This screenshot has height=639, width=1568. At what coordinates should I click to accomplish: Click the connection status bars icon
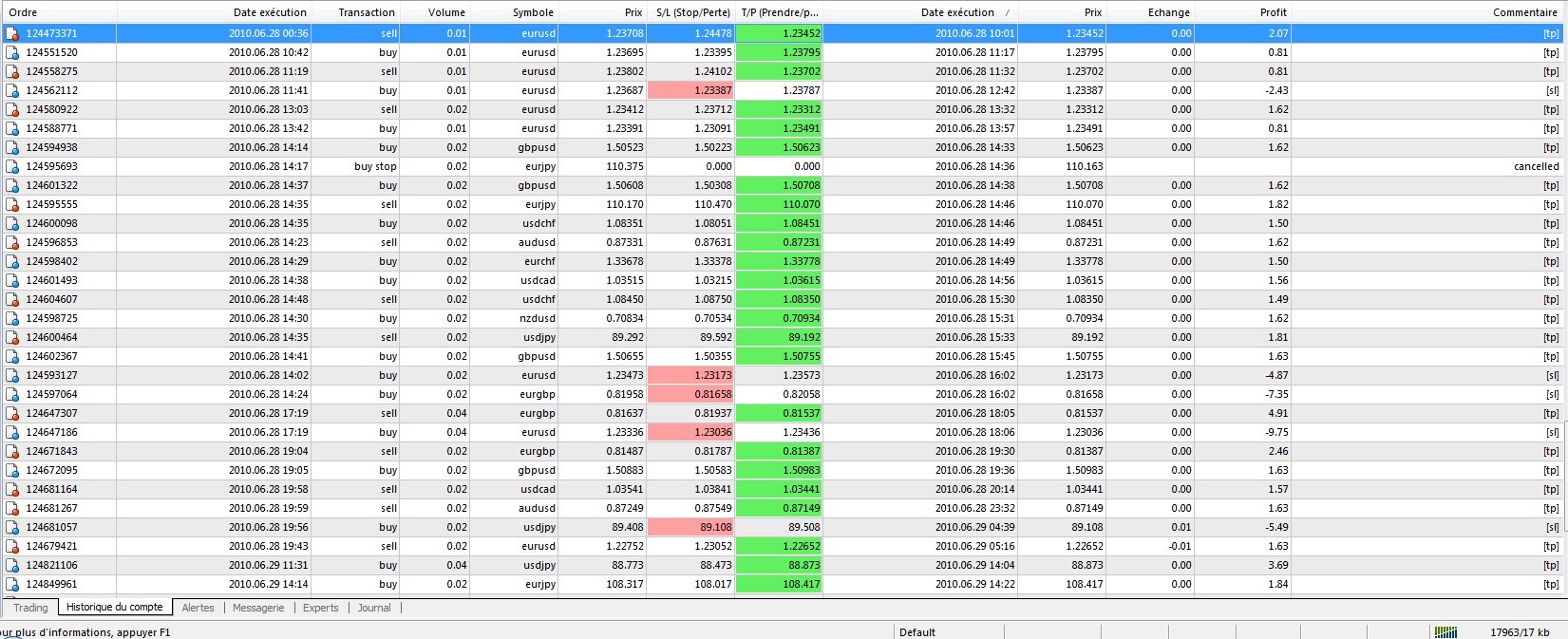point(1445,631)
